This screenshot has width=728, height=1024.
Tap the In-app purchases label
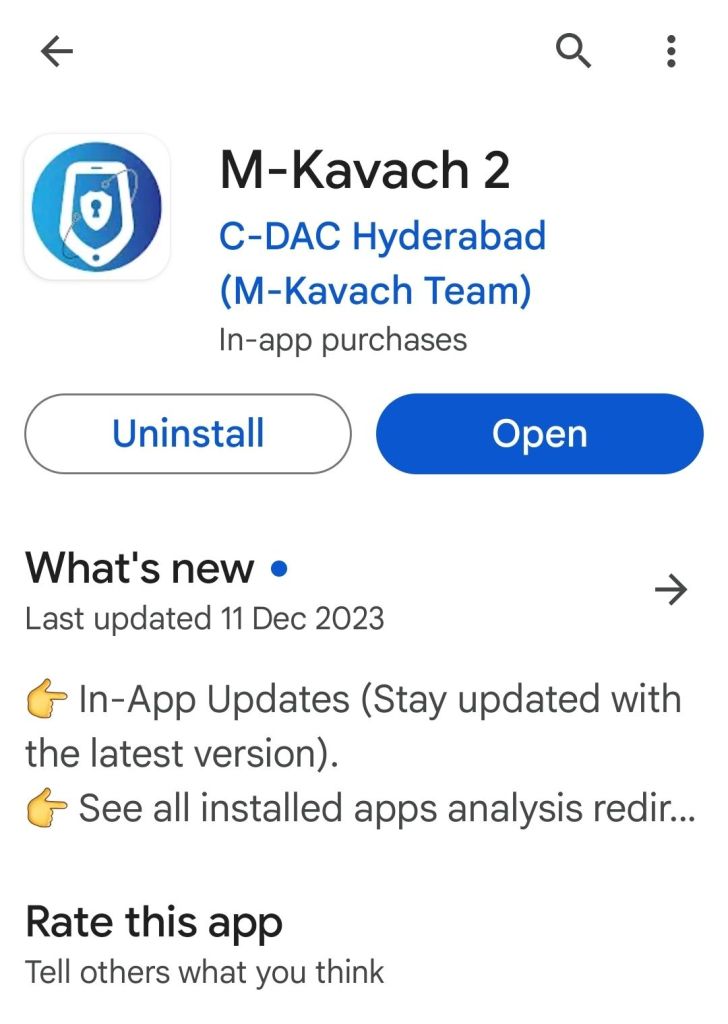pos(343,340)
